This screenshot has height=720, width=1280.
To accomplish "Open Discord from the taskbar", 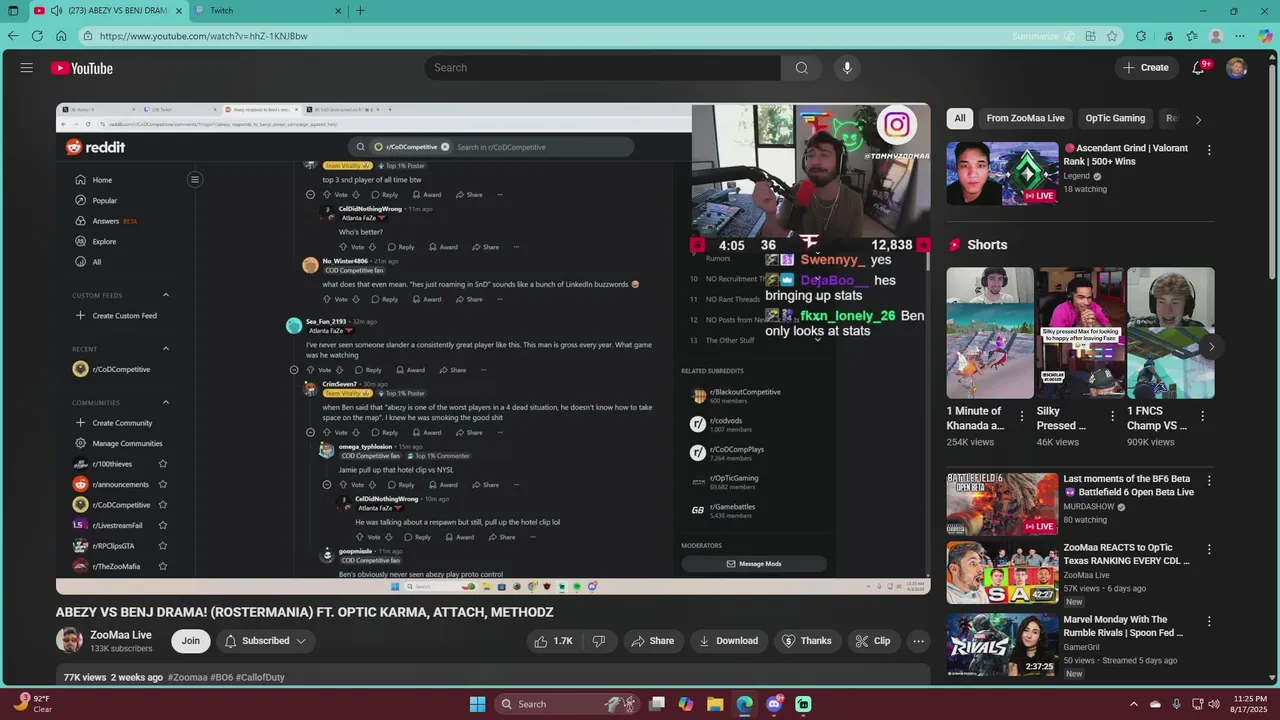I will click(x=774, y=704).
